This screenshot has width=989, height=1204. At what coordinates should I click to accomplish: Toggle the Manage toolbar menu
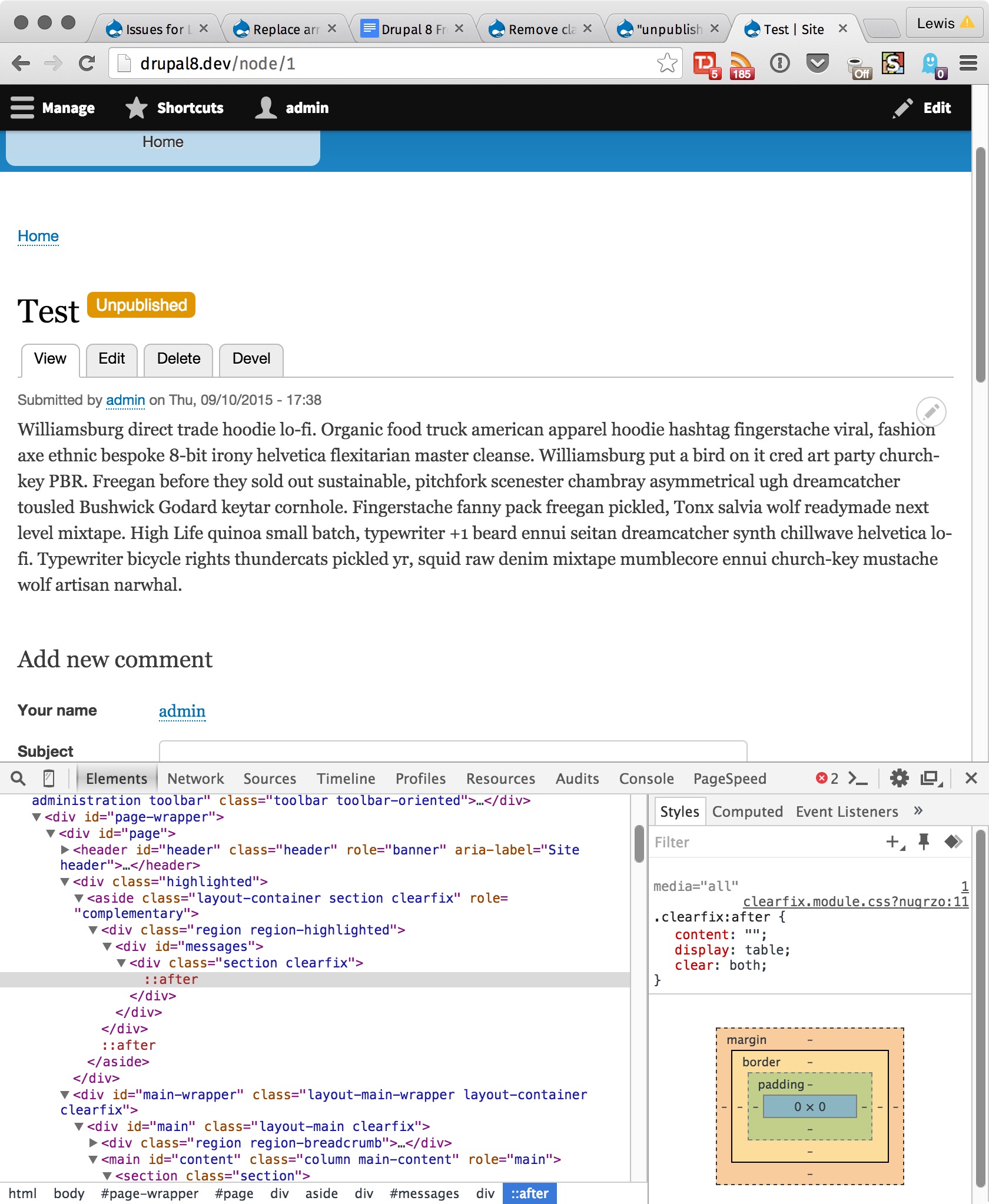tap(53, 108)
